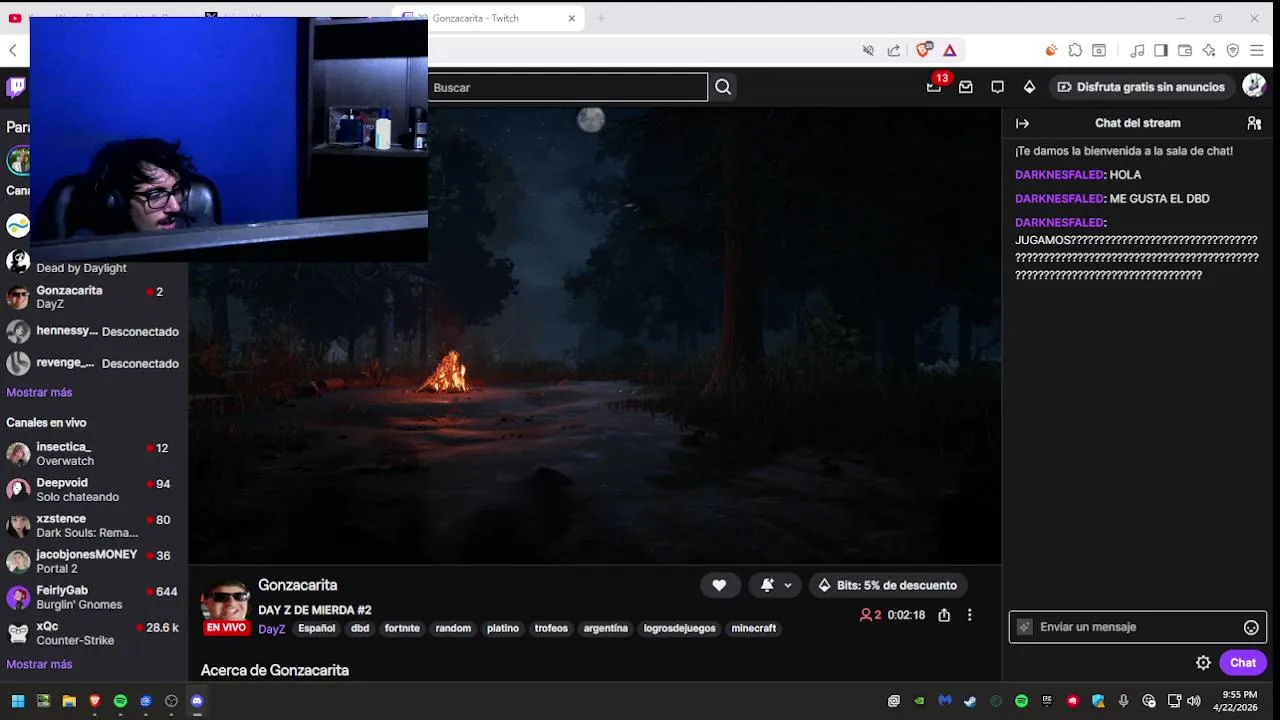The width and height of the screenshot is (1280, 720).
Task: Select the trofeos stream tag
Action: [x=551, y=628]
